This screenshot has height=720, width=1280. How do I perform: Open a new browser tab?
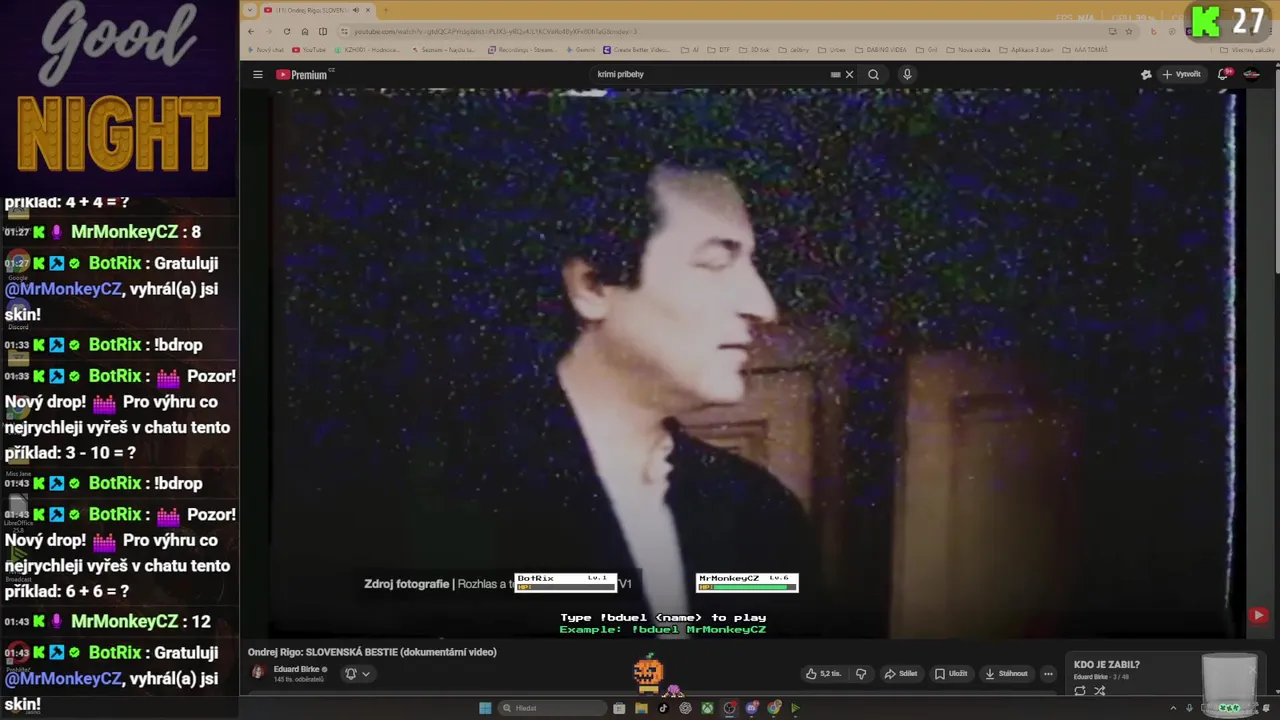coord(385,10)
